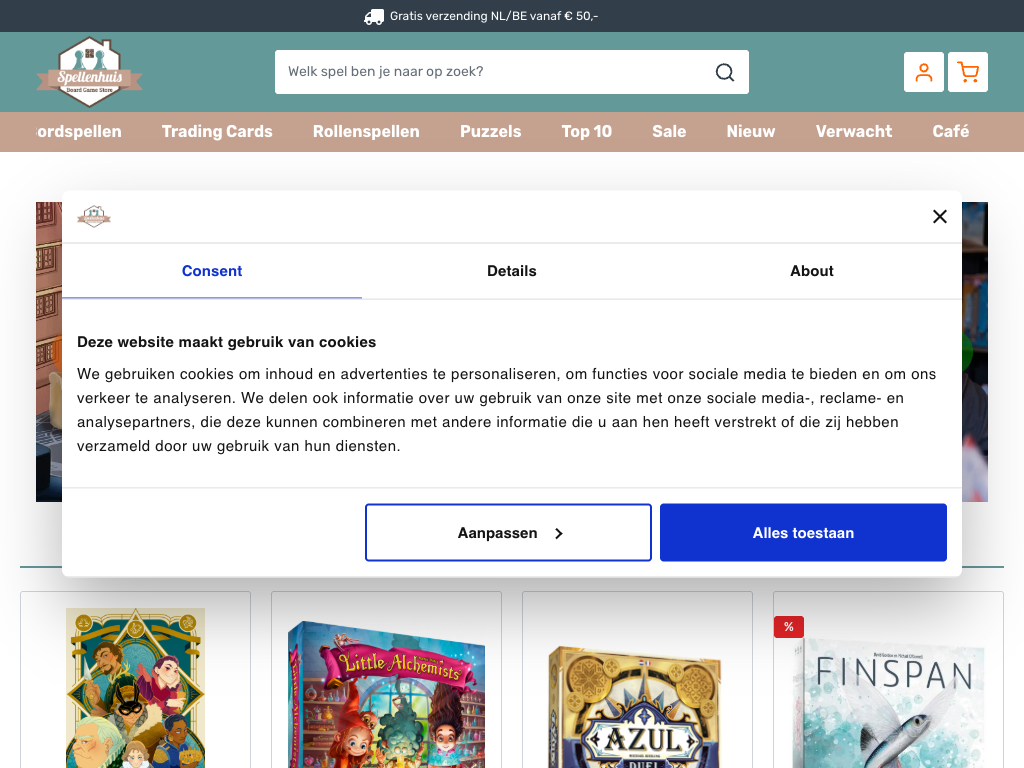Viewport: 1024px width, 768px height.
Task: Click the delivery truck icon in top bar
Action: pyautogui.click(x=374, y=16)
